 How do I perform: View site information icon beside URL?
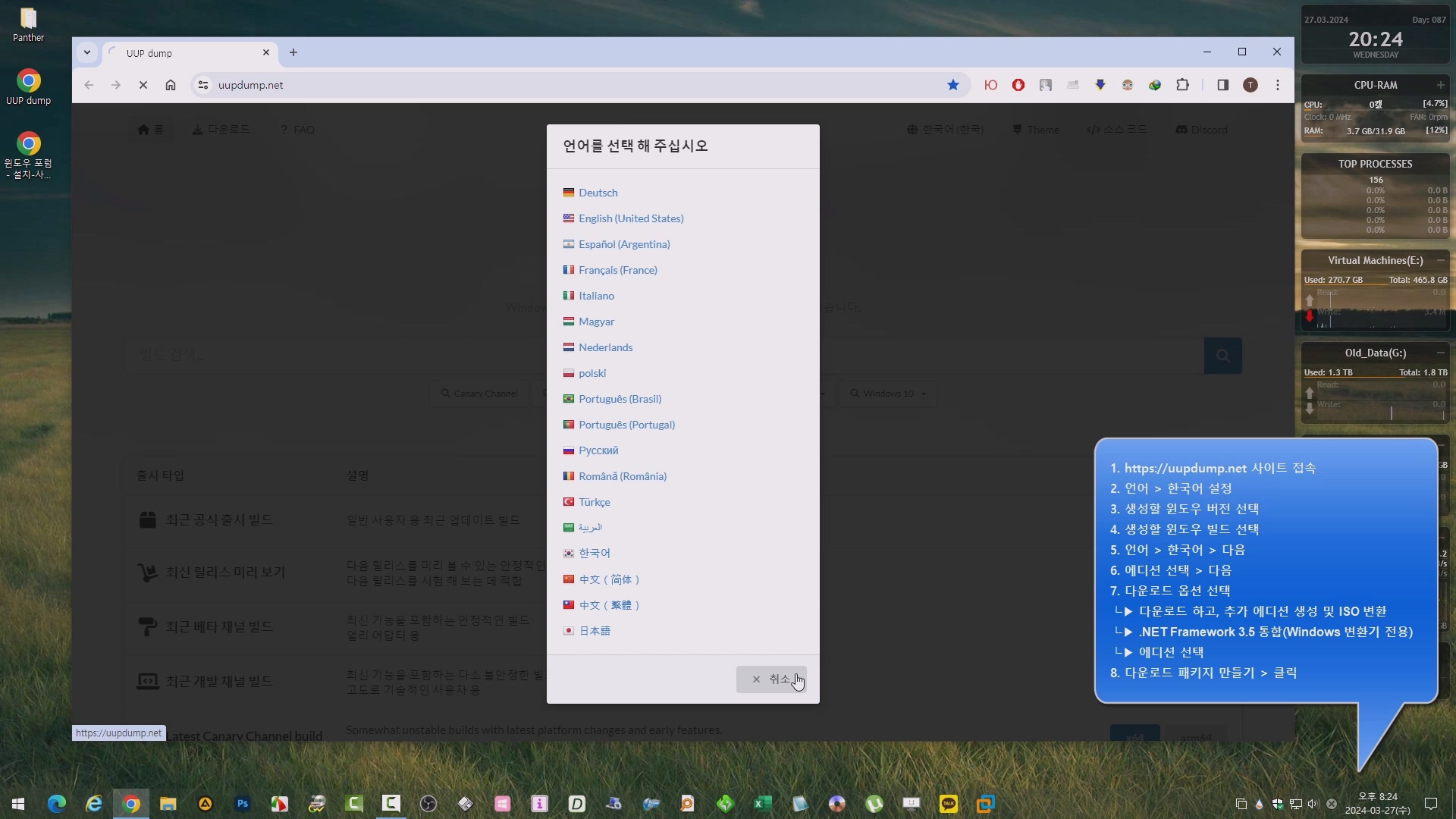tap(203, 85)
